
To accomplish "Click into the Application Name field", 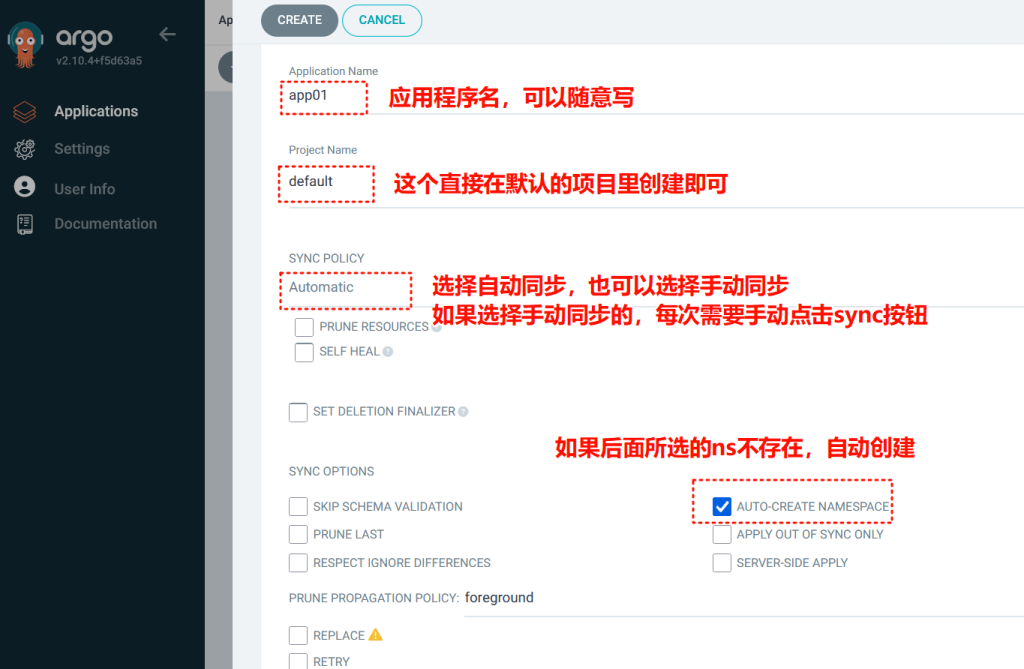I will coord(325,96).
